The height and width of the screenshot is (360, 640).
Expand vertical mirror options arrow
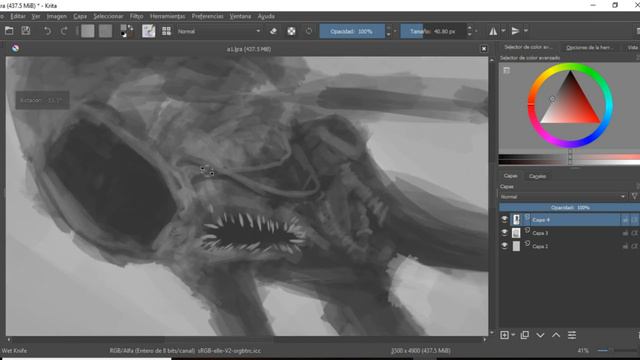click(526, 31)
